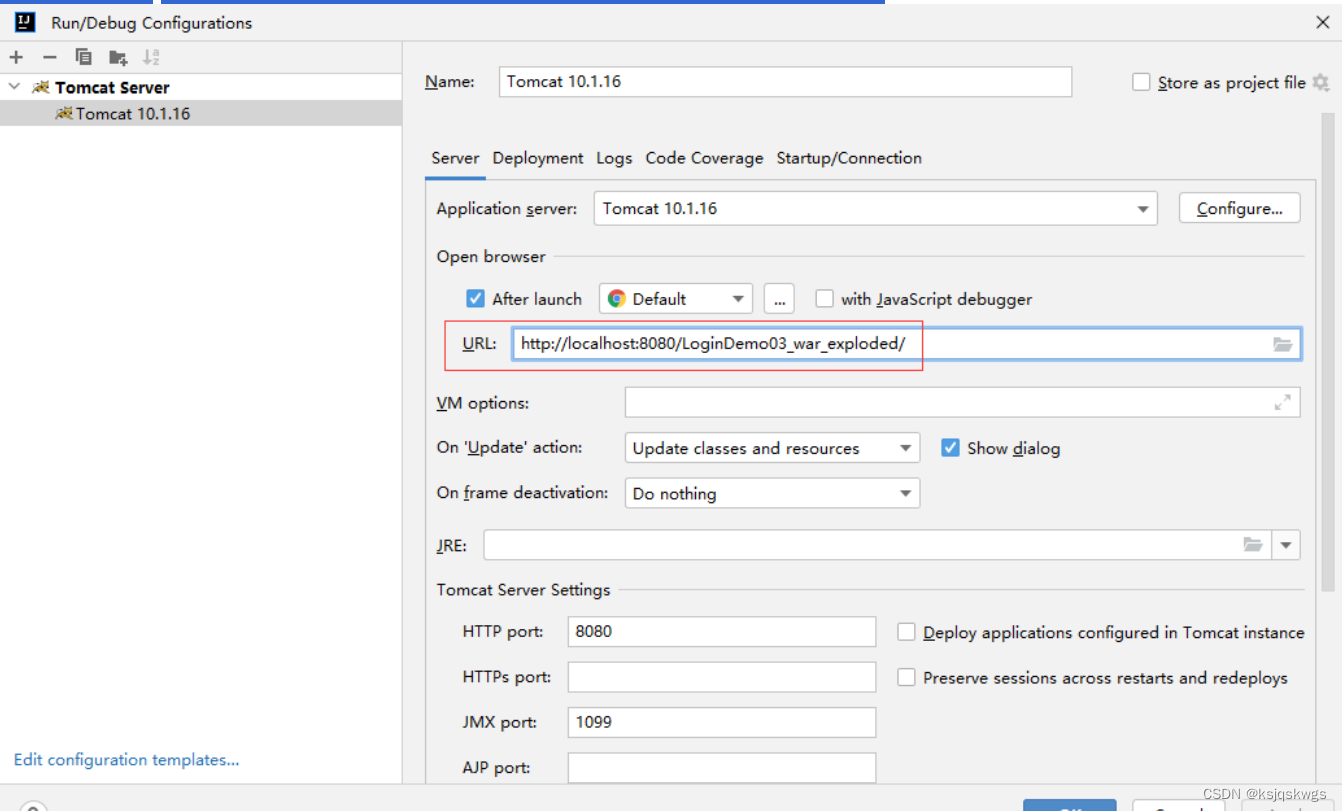Remove selected configuration with minus icon

coord(50,57)
